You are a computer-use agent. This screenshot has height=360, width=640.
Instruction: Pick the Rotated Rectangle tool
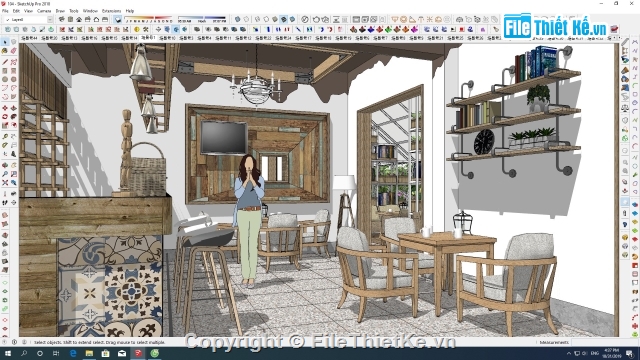(13, 71)
